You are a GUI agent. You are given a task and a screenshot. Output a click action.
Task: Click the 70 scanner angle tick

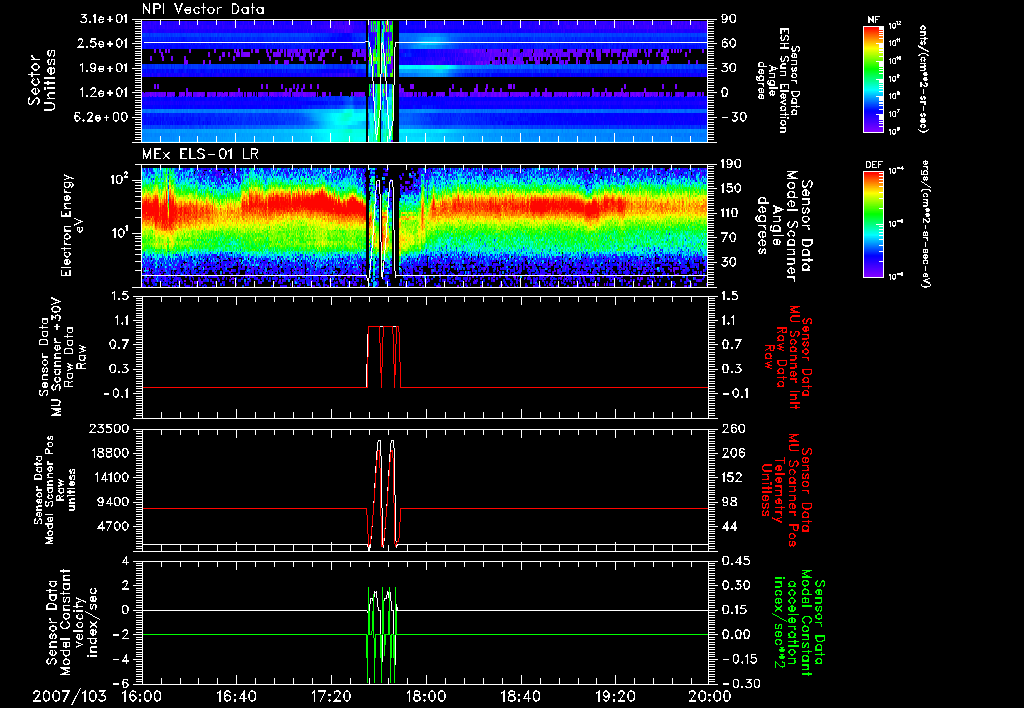[729, 237]
